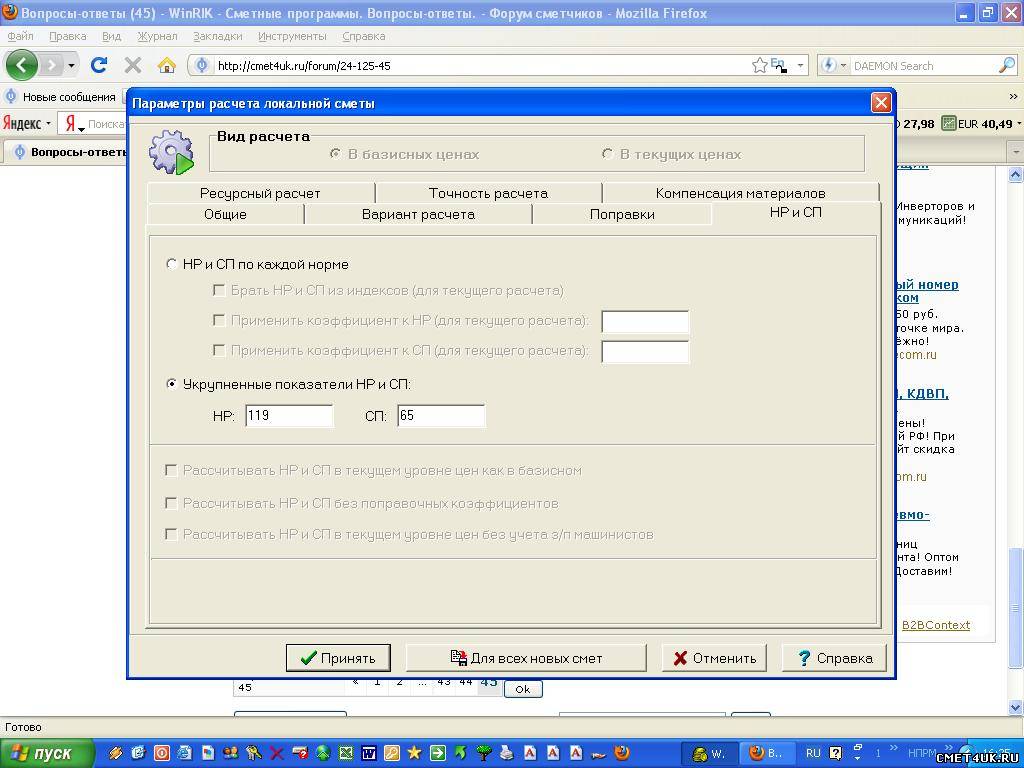Open the Файл menu
The height and width of the screenshot is (768, 1024).
point(21,37)
